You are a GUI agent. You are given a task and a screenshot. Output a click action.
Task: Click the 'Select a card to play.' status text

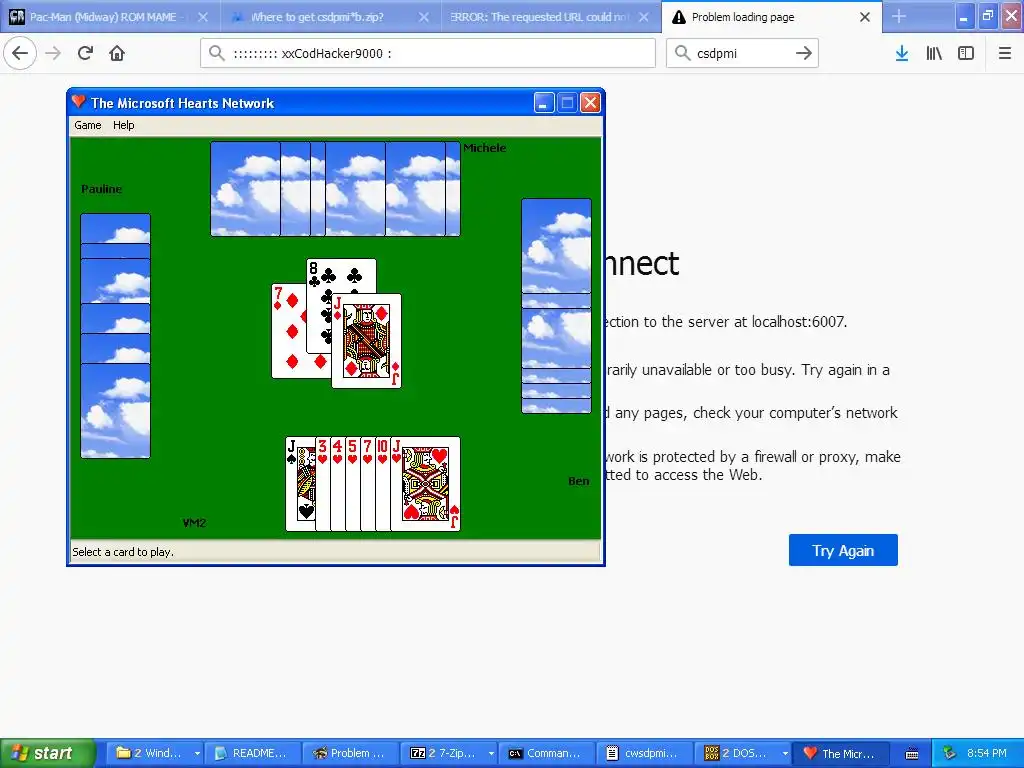click(123, 552)
